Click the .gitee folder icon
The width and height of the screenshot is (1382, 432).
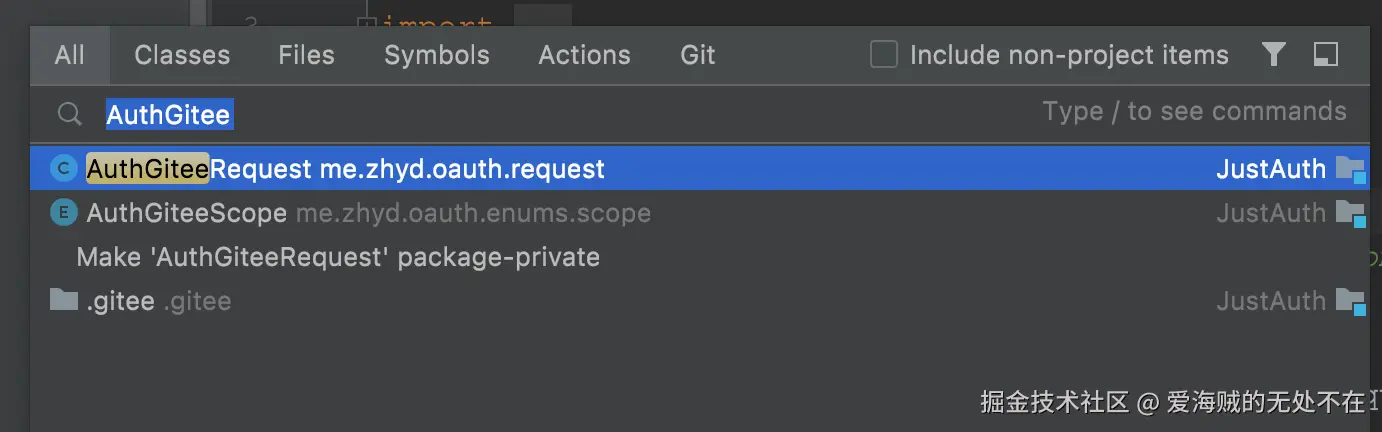click(63, 300)
